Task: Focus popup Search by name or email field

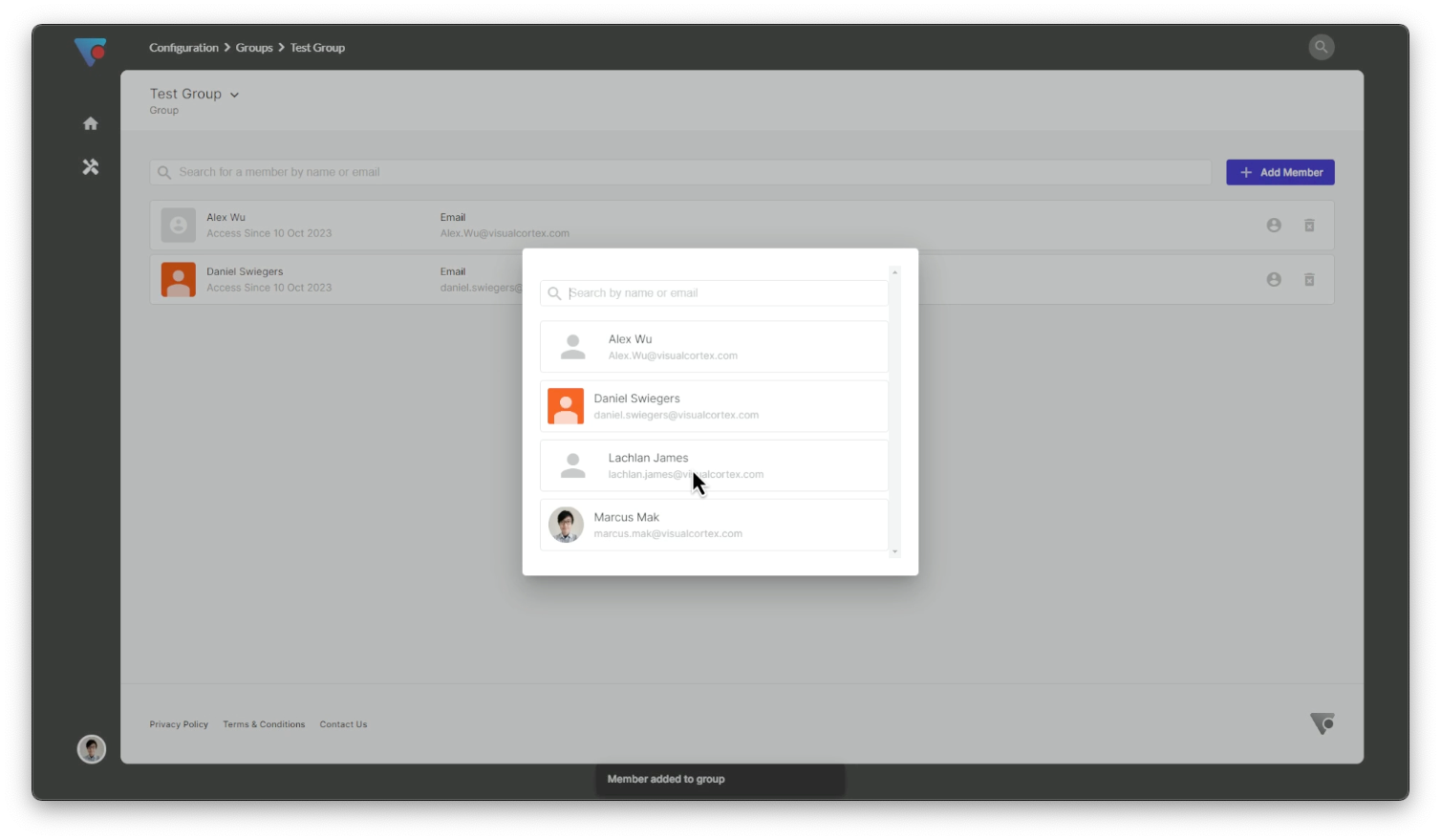Action: [714, 293]
